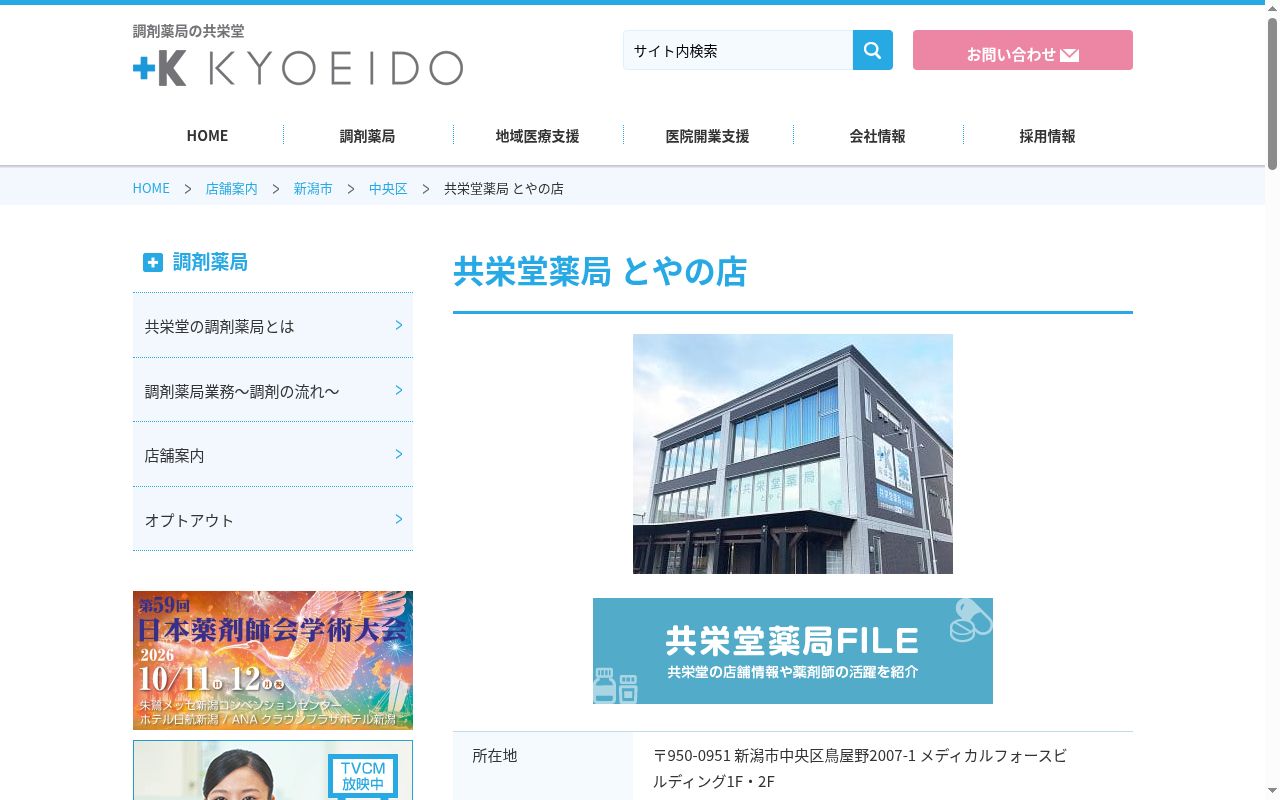Click the page title 共栄堂薬局 とやの店

coord(600,271)
